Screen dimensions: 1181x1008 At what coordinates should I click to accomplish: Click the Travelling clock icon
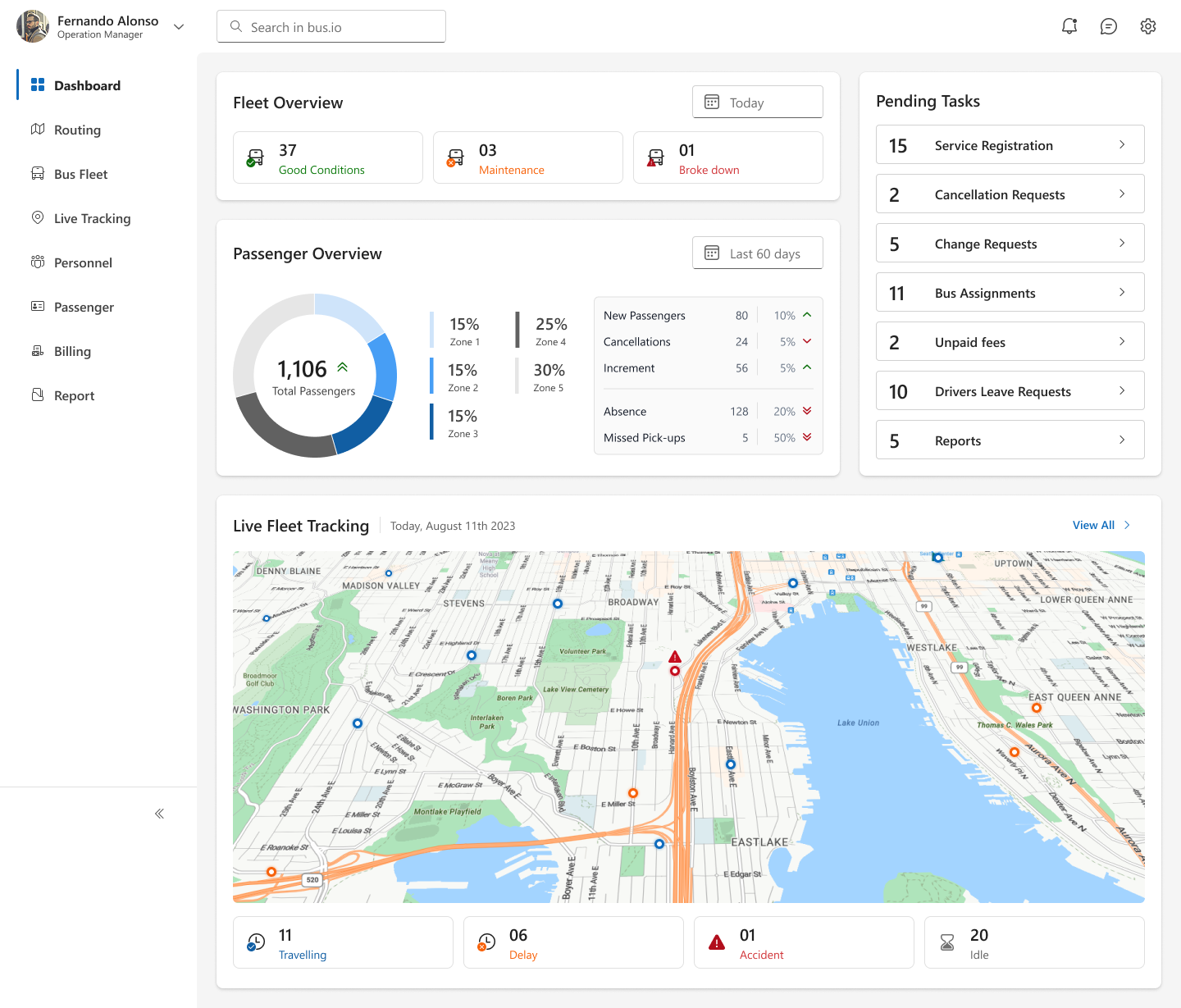tap(256, 942)
